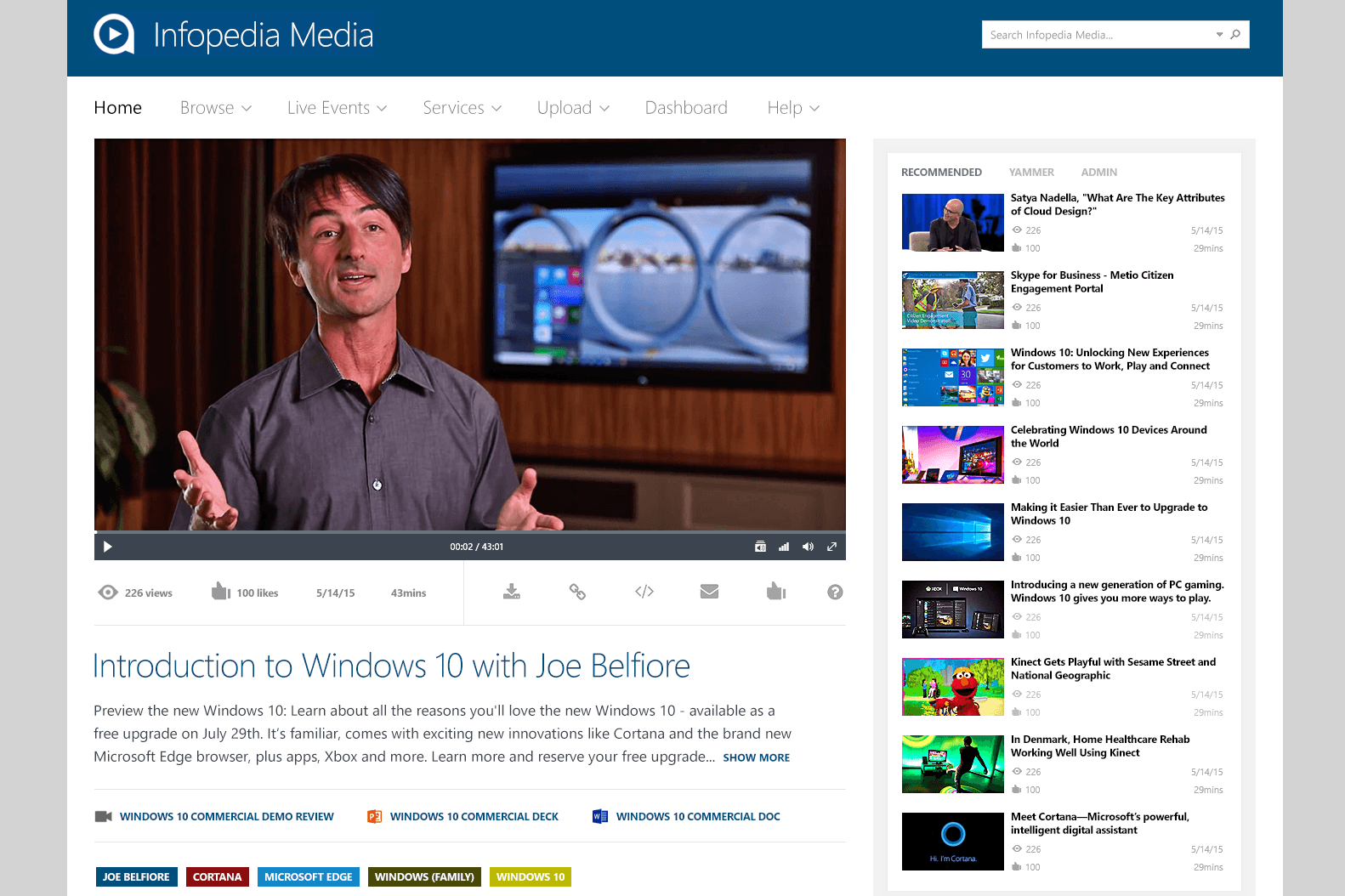Screen dimensions: 1345x896
Task: Click views eye icon under Satya Nadella video
Action: 1017,230
